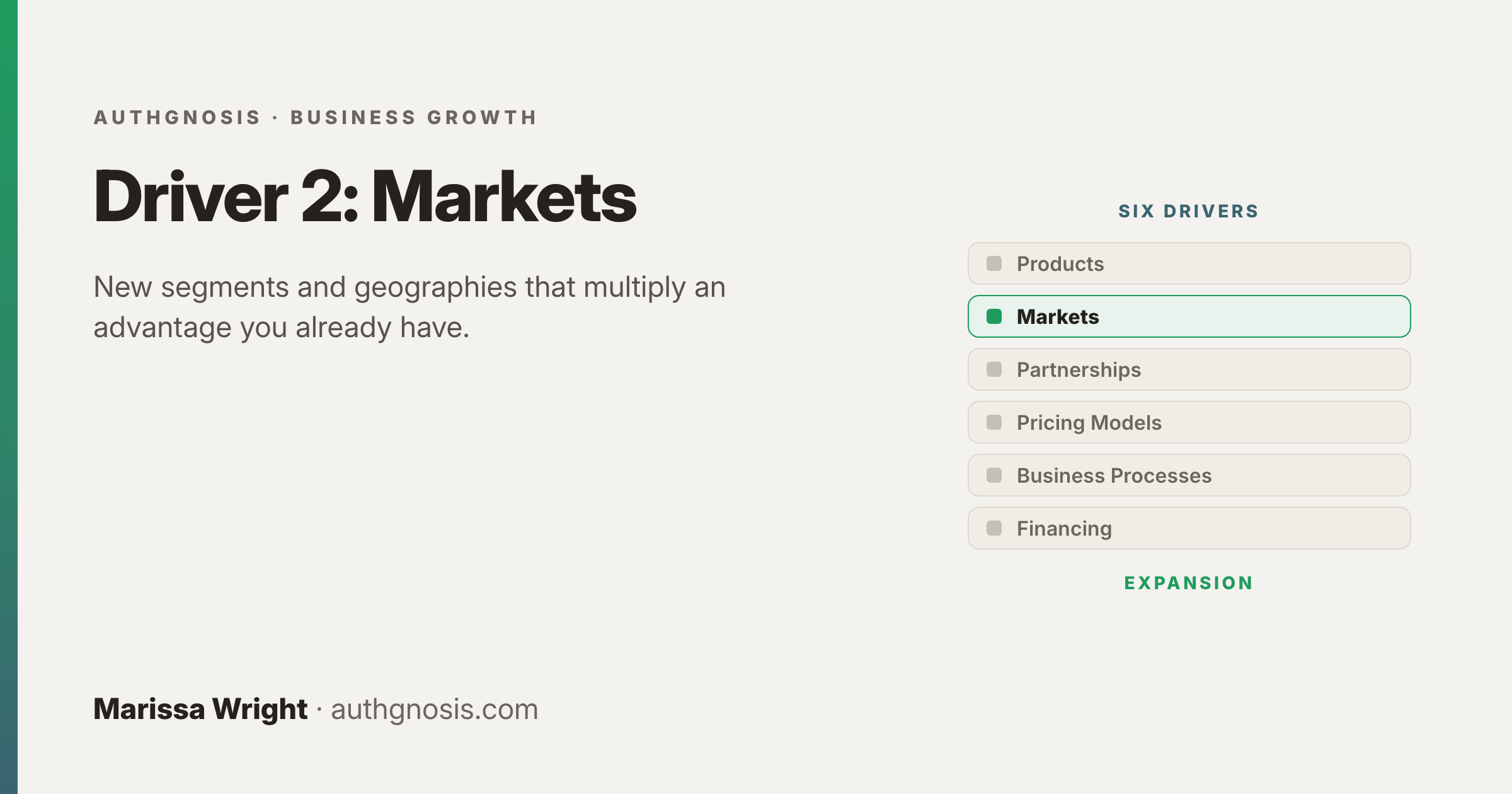Click the SIX DRIVERS heading
This screenshot has height=794, width=1512.
(x=1189, y=211)
